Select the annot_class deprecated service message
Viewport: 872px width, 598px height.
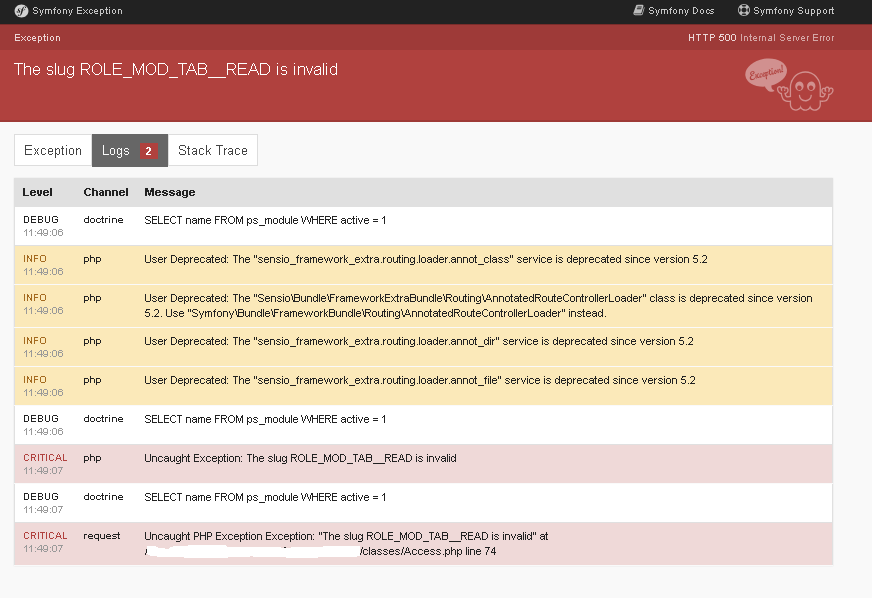(x=425, y=259)
